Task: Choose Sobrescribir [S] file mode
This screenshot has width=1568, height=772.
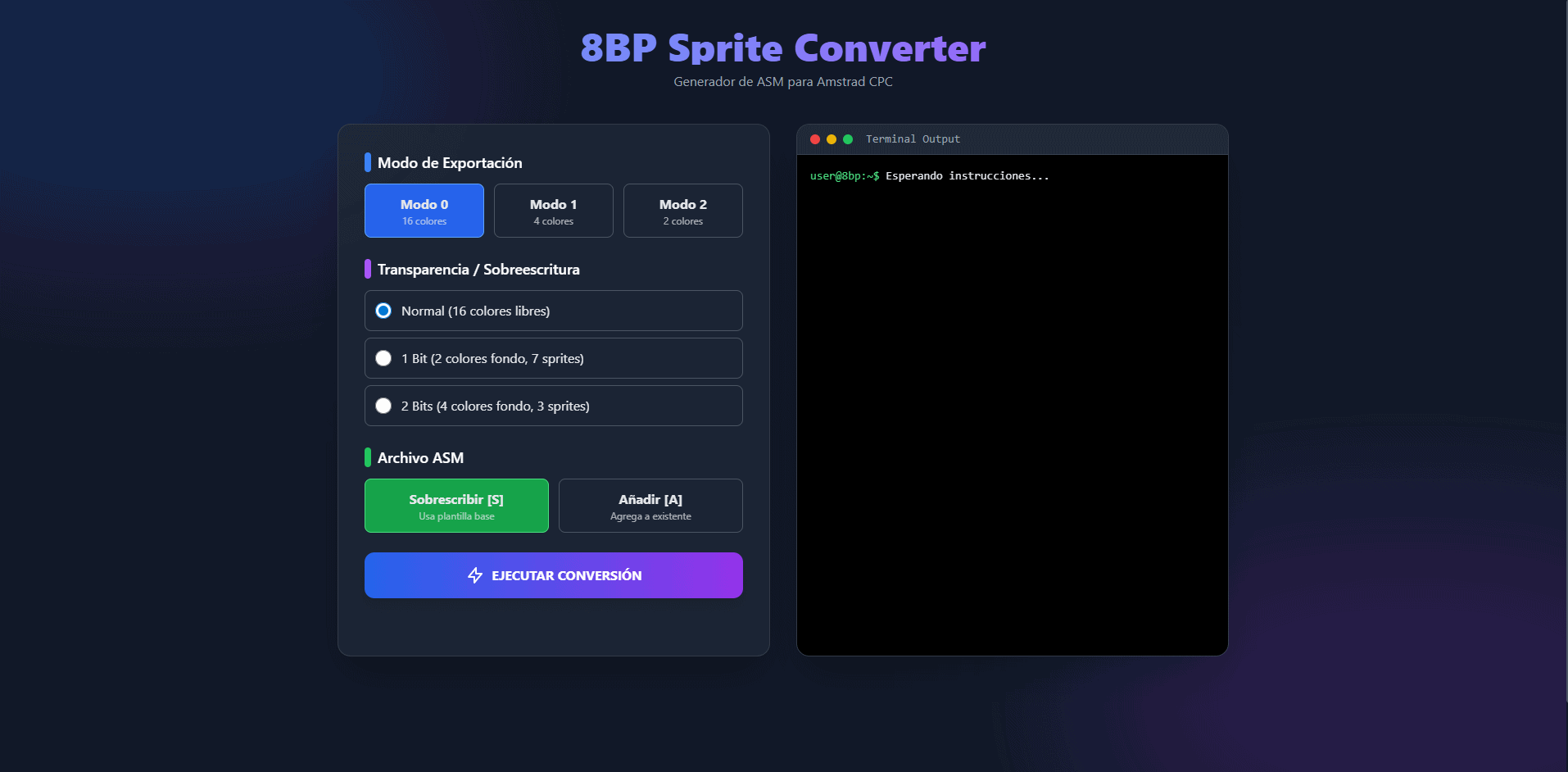Action: coord(456,506)
